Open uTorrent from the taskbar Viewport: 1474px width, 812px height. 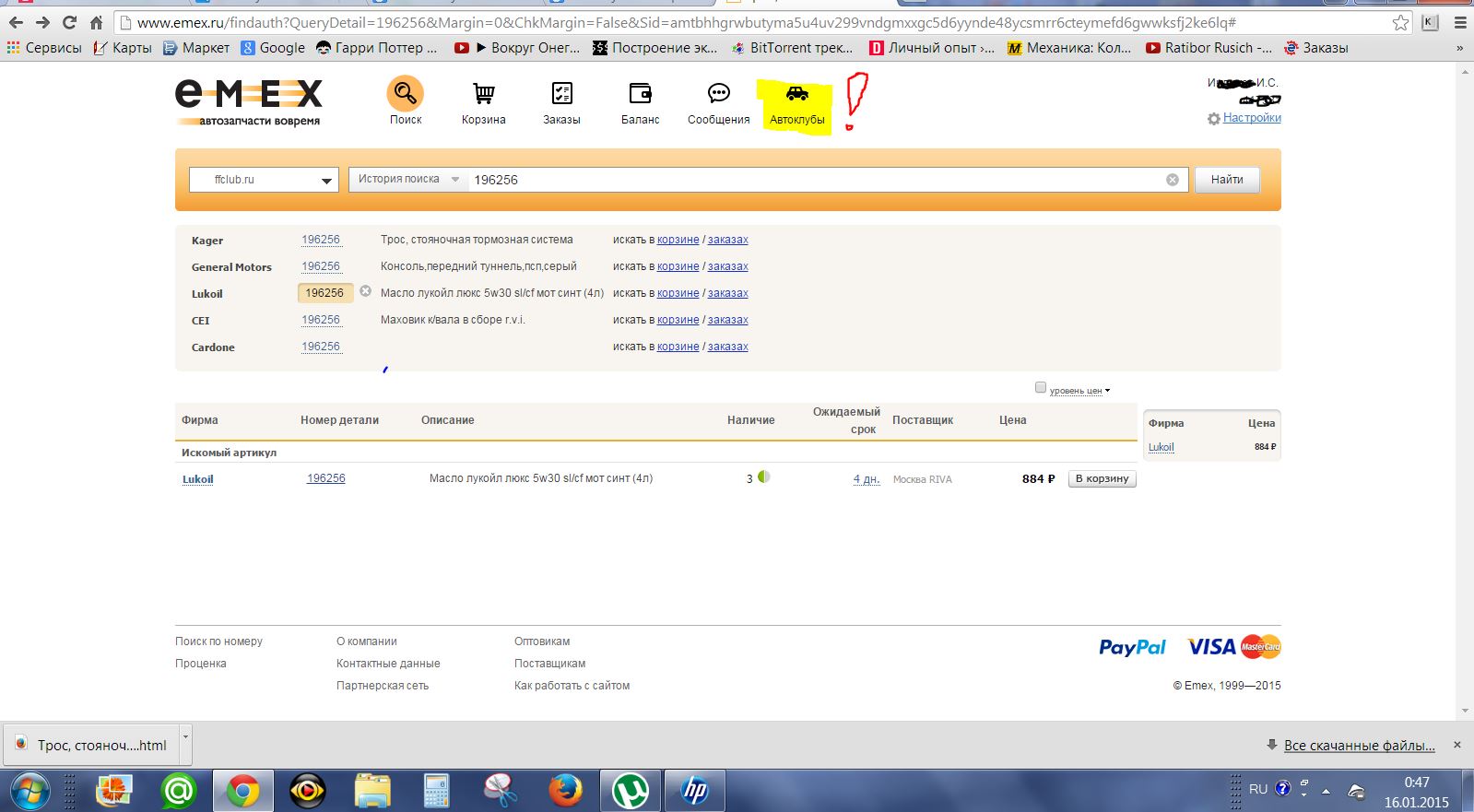click(631, 791)
